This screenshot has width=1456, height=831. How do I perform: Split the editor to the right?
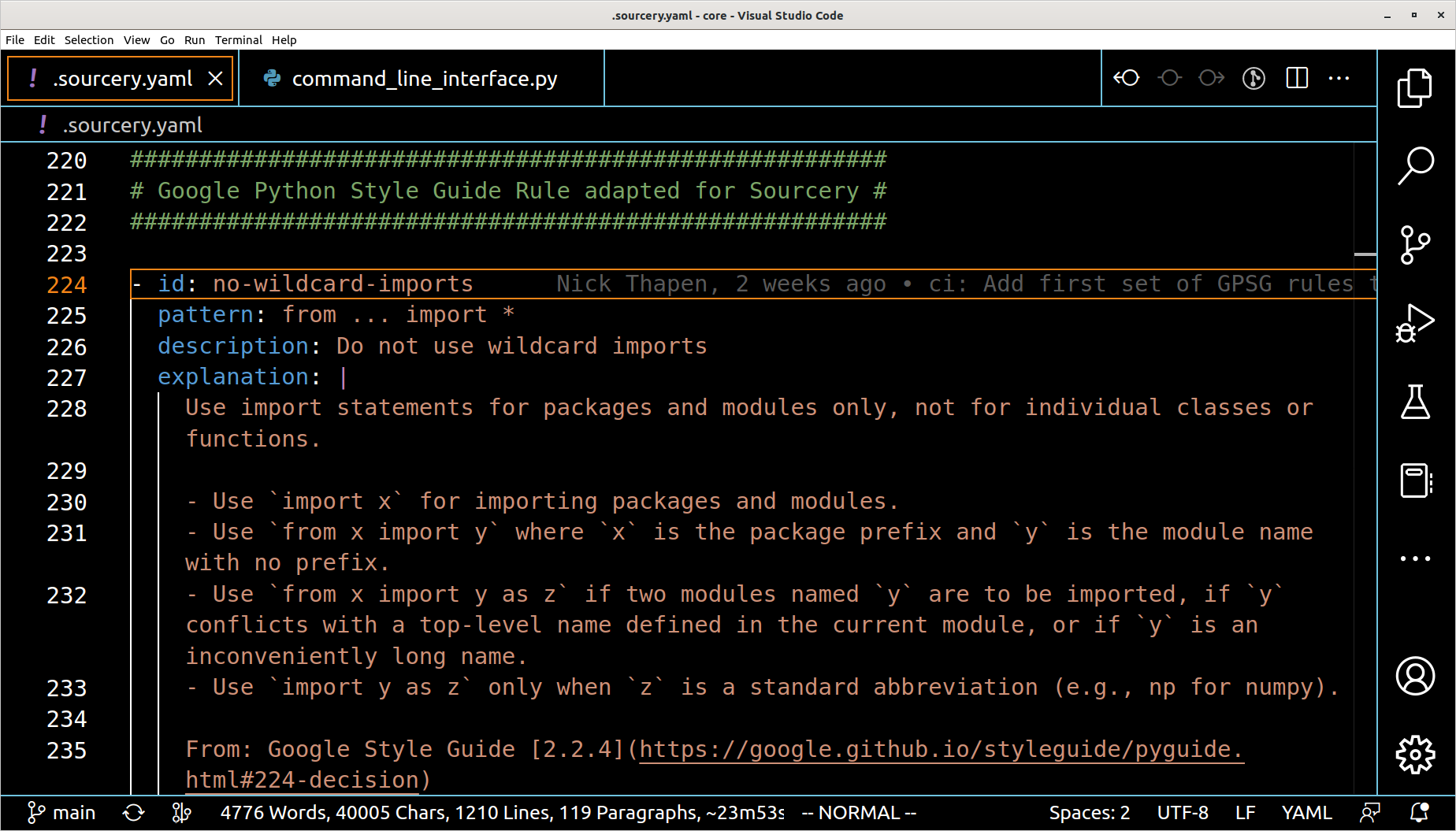(1297, 78)
